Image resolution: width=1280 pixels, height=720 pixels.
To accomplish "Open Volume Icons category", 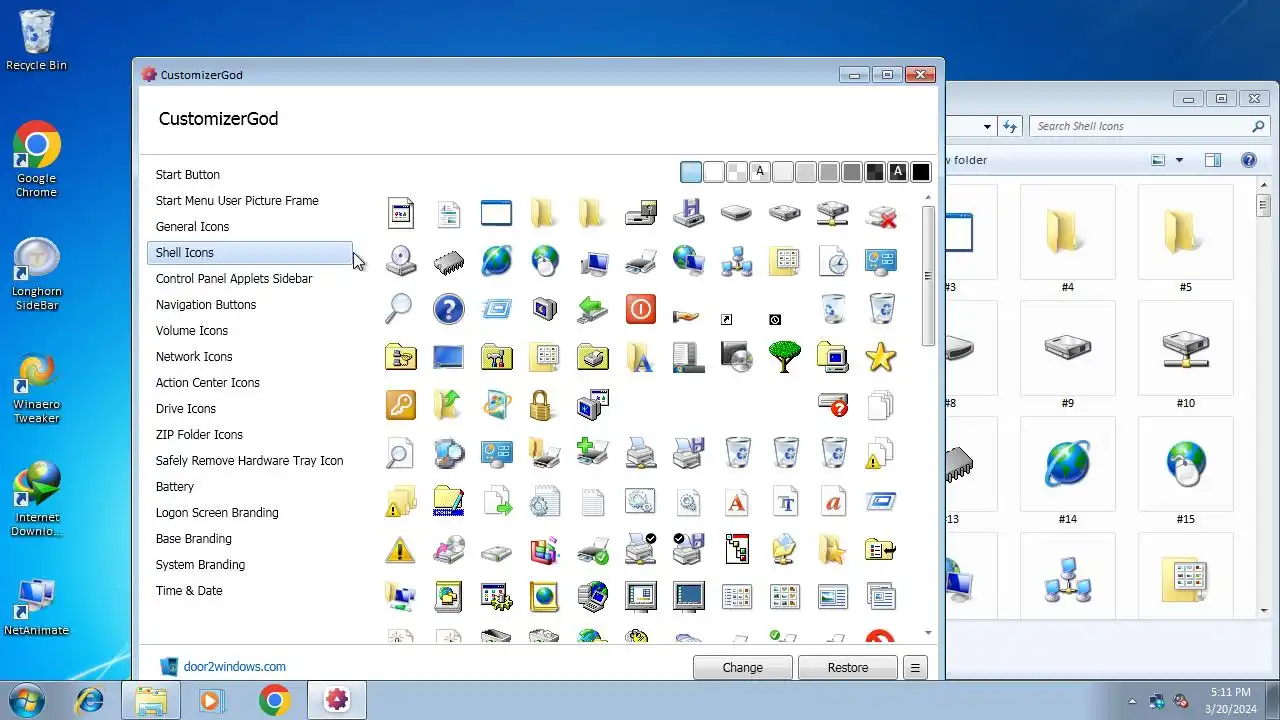I will point(191,330).
